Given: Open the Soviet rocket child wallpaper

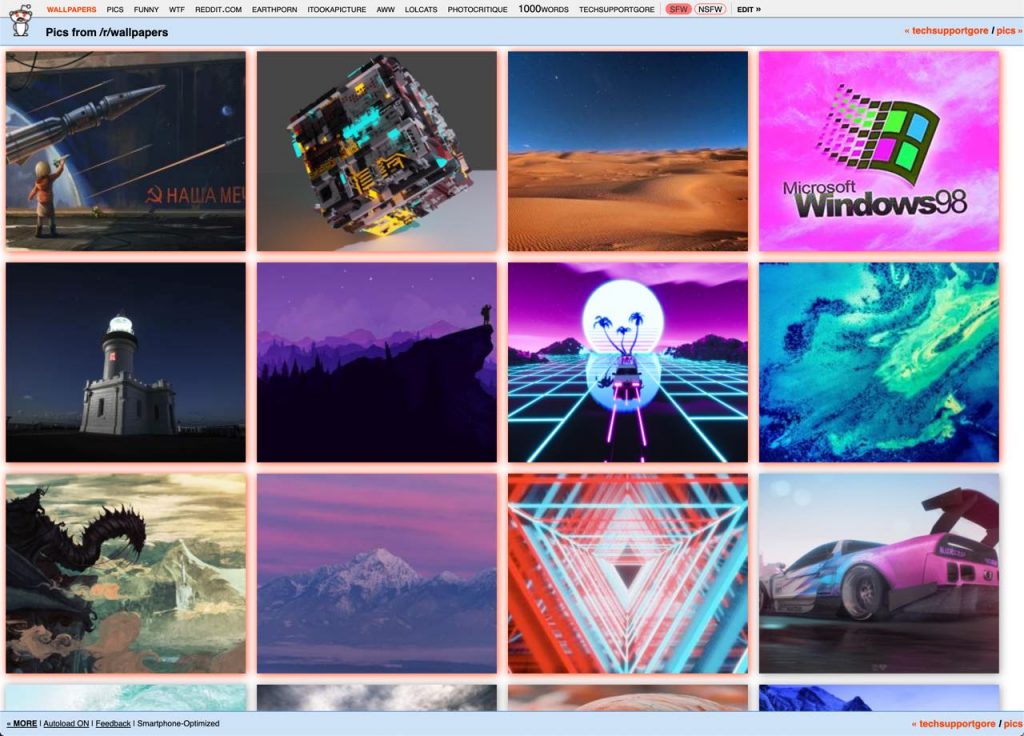Looking at the screenshot, I should pyautogui.click(x=126, y=151).
